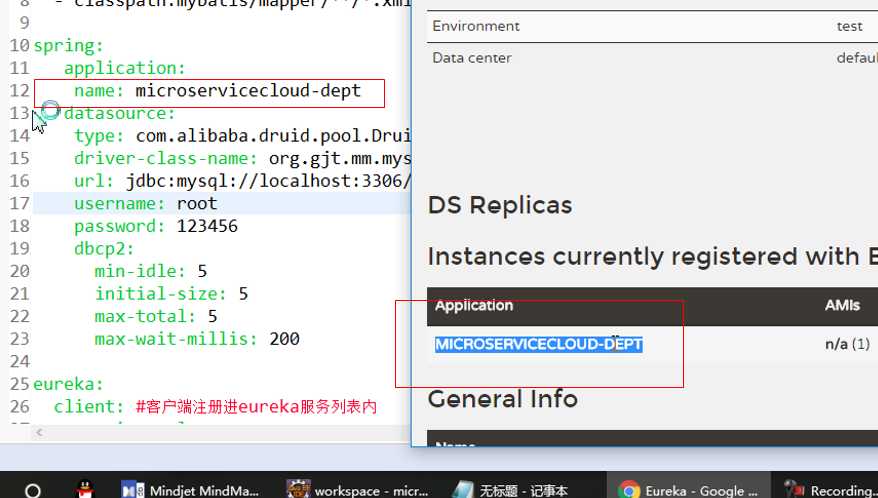The width and height of the screenshot is (878, 498).
Task: Switch to workspace Eclipse taskbar app
Action: (x=357, y=491)
